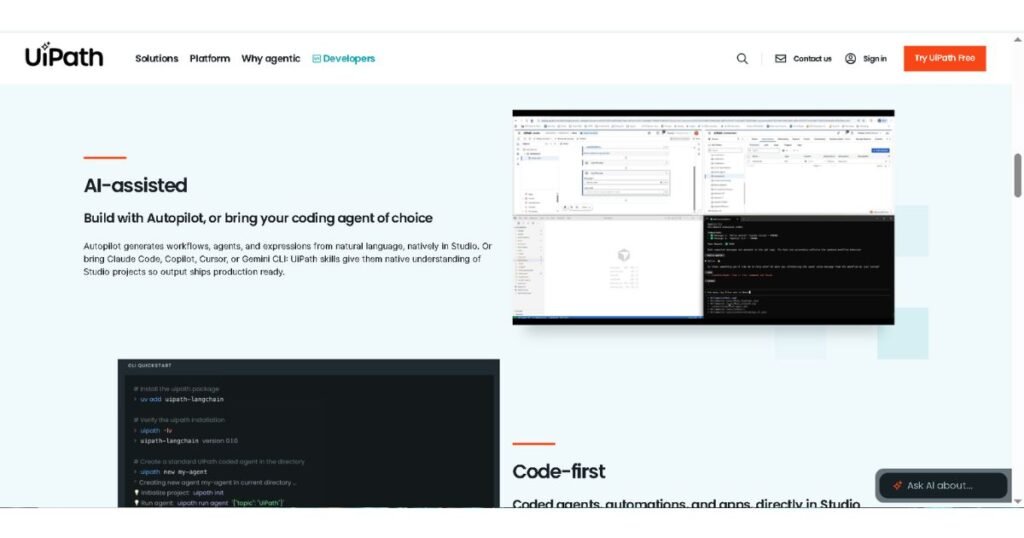Click the page vertical scrollbar thumb

coord(1017,175)
